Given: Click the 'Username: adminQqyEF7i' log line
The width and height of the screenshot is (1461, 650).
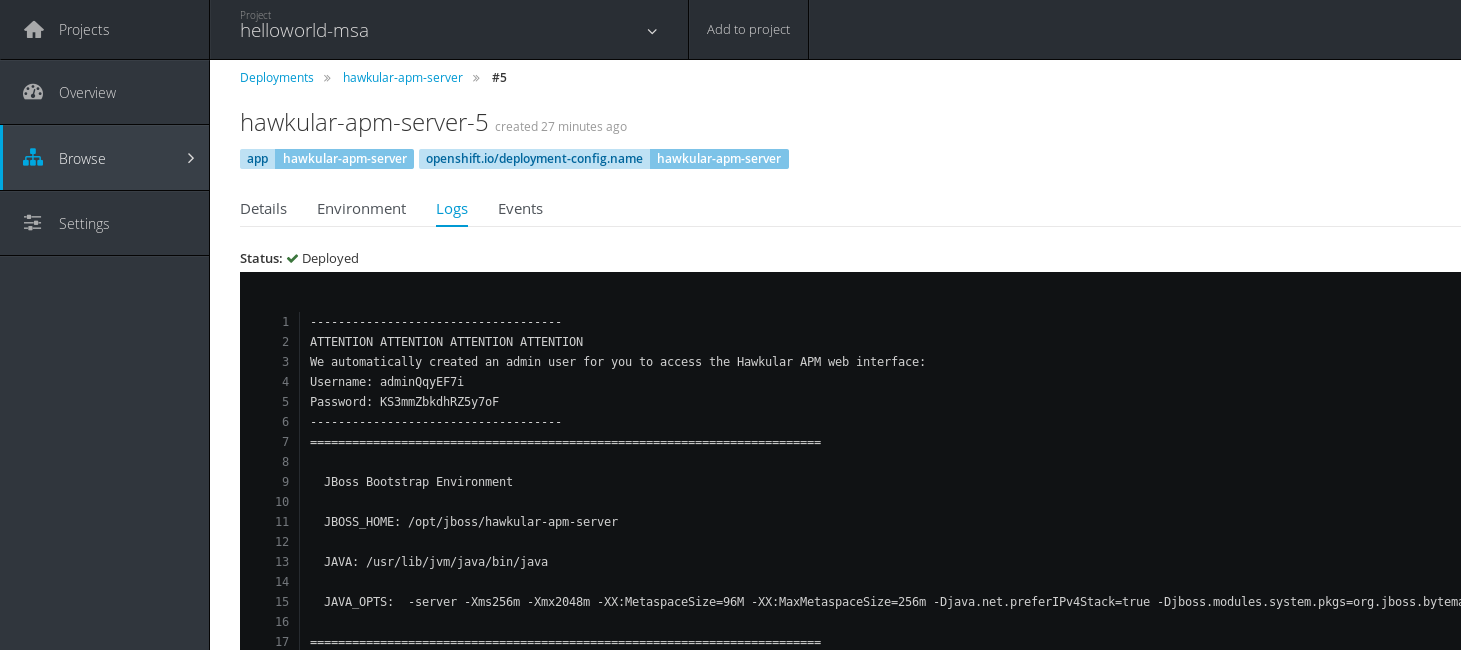Looking at the screenshot, I should 387,382.
